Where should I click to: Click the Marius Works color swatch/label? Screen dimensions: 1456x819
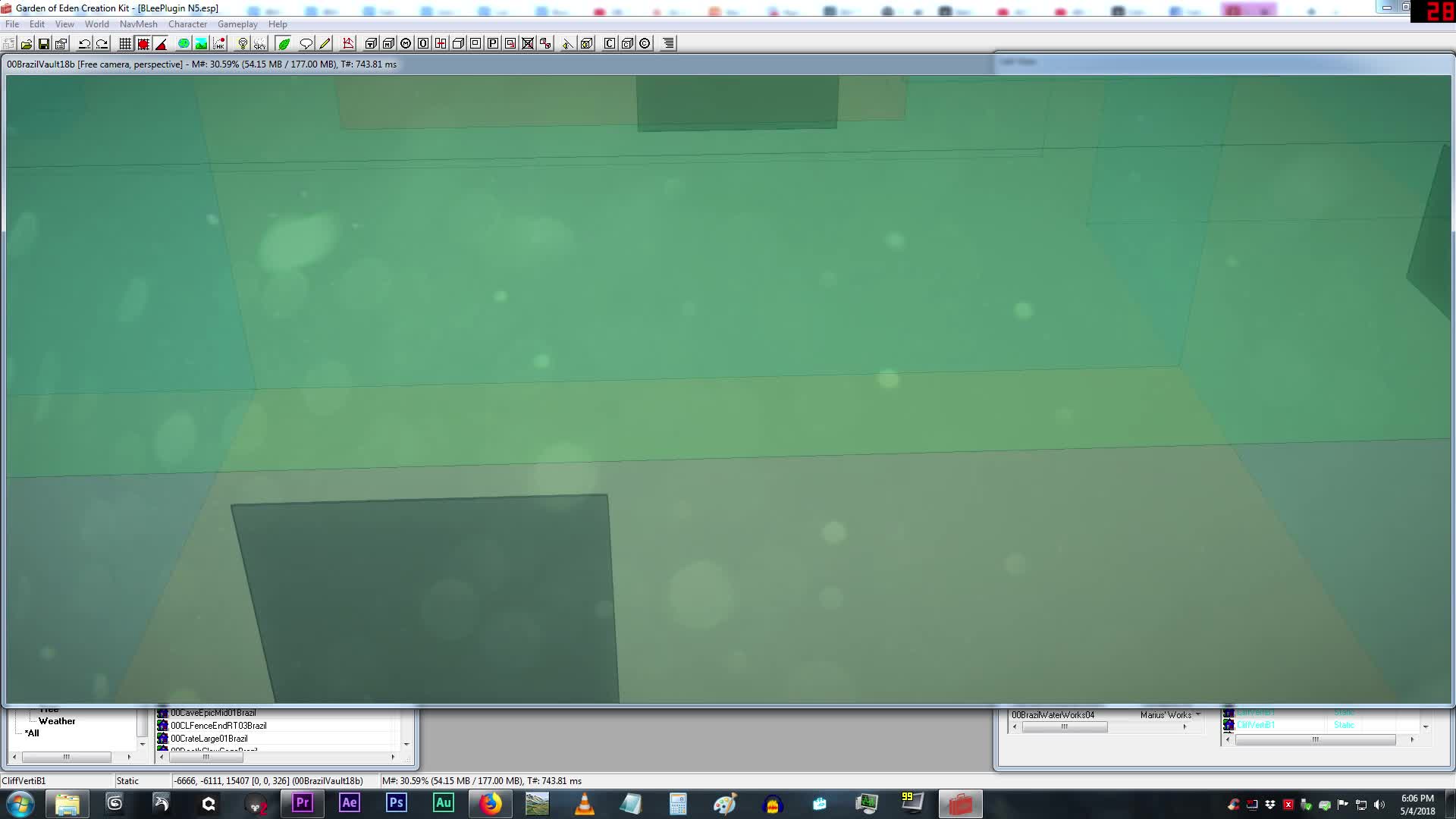[x=1163, y=714]
